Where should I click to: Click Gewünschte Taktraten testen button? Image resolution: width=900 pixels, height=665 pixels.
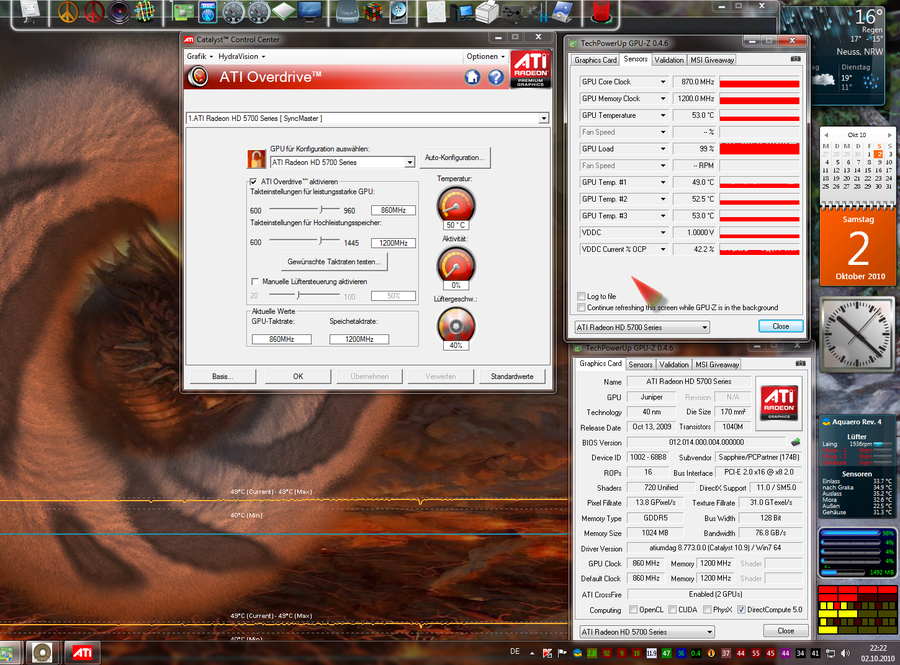334,262
